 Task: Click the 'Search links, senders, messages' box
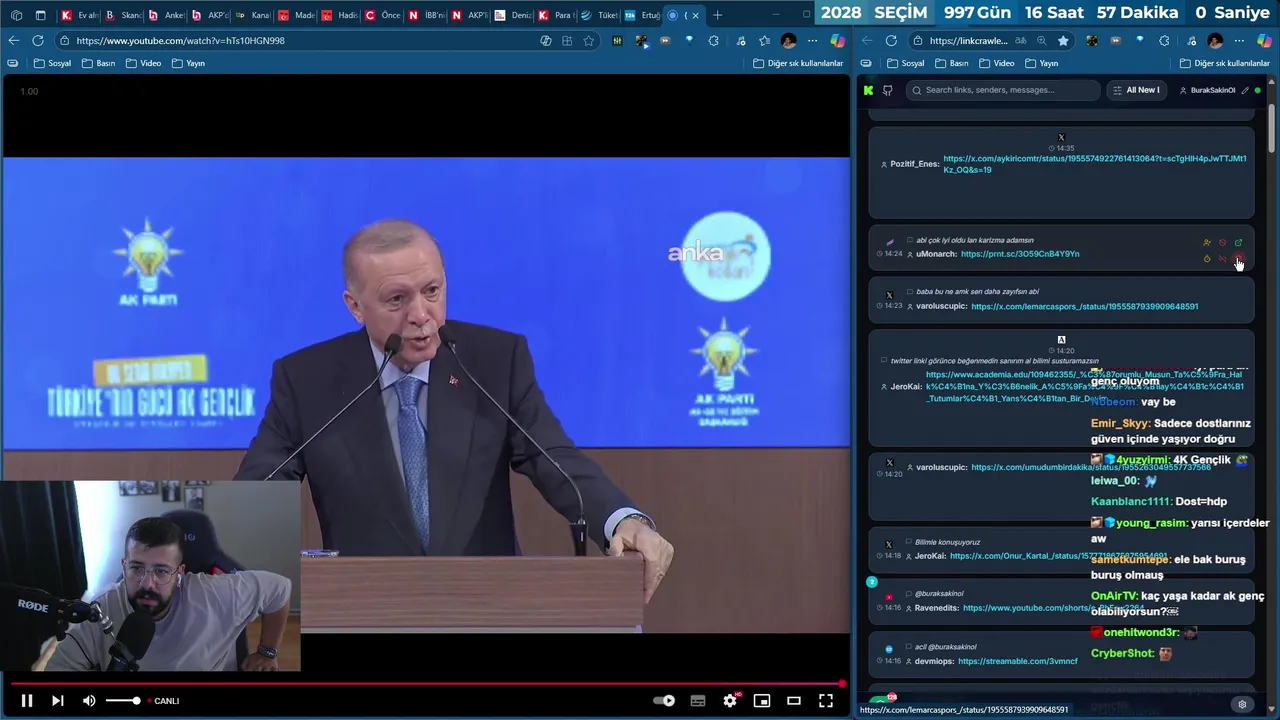pos(1003,90)
